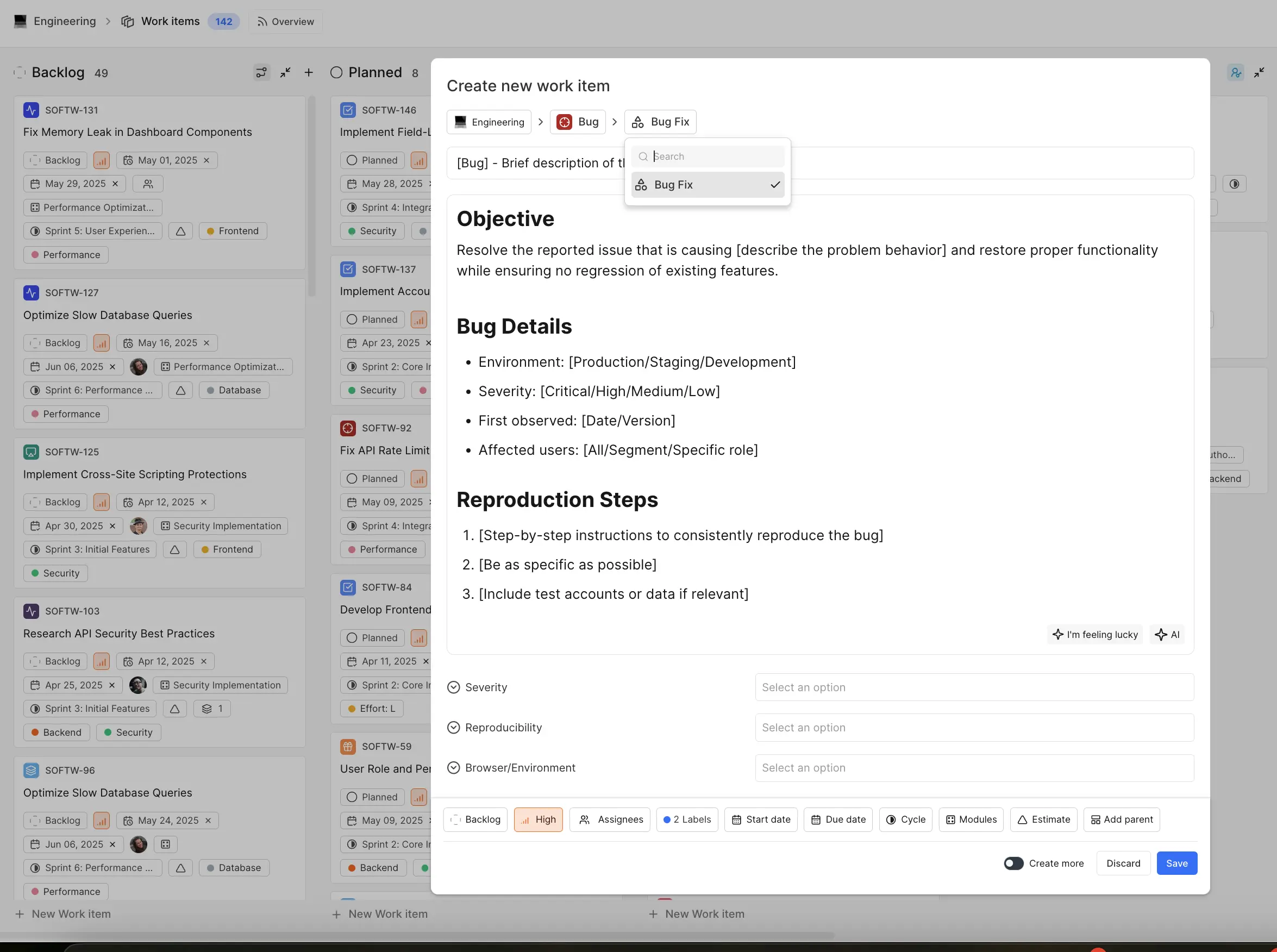Toggle the Create more switch
This screenshot has width=1277, height=952.
1013,863
